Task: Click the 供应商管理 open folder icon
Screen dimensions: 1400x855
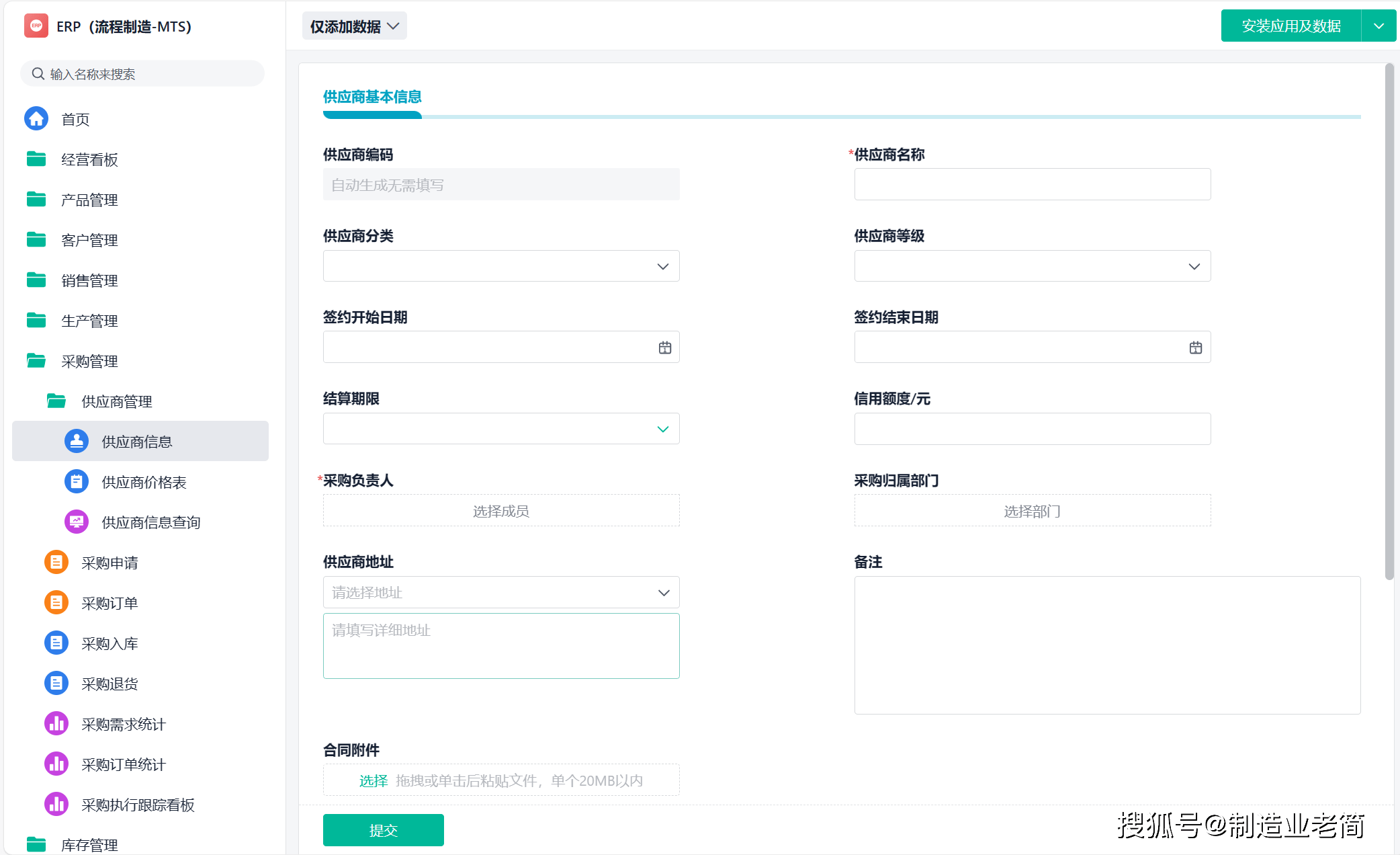Action: pos(56,401)
